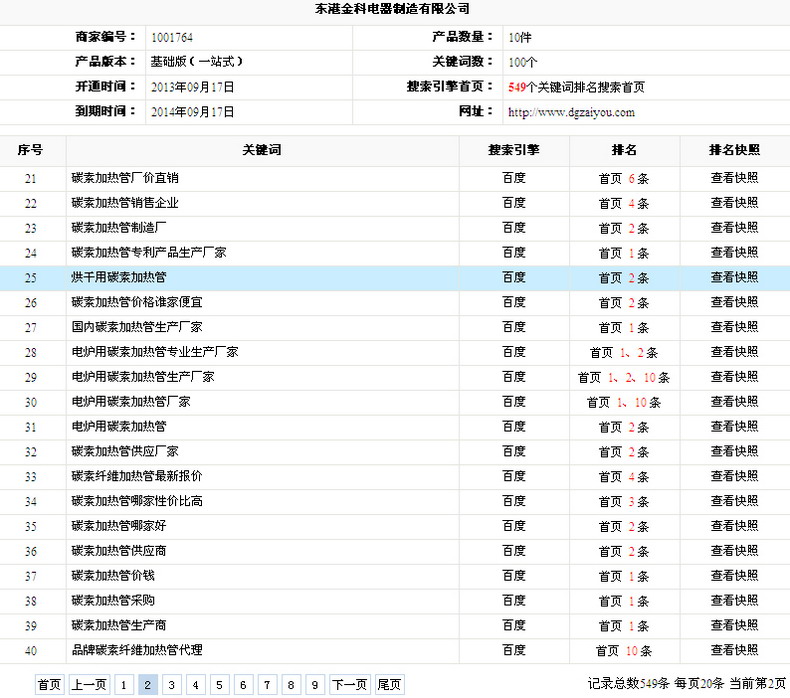Click the 上一页 pagination button
This screenshot has width=790, height=698.
point(89,684)
